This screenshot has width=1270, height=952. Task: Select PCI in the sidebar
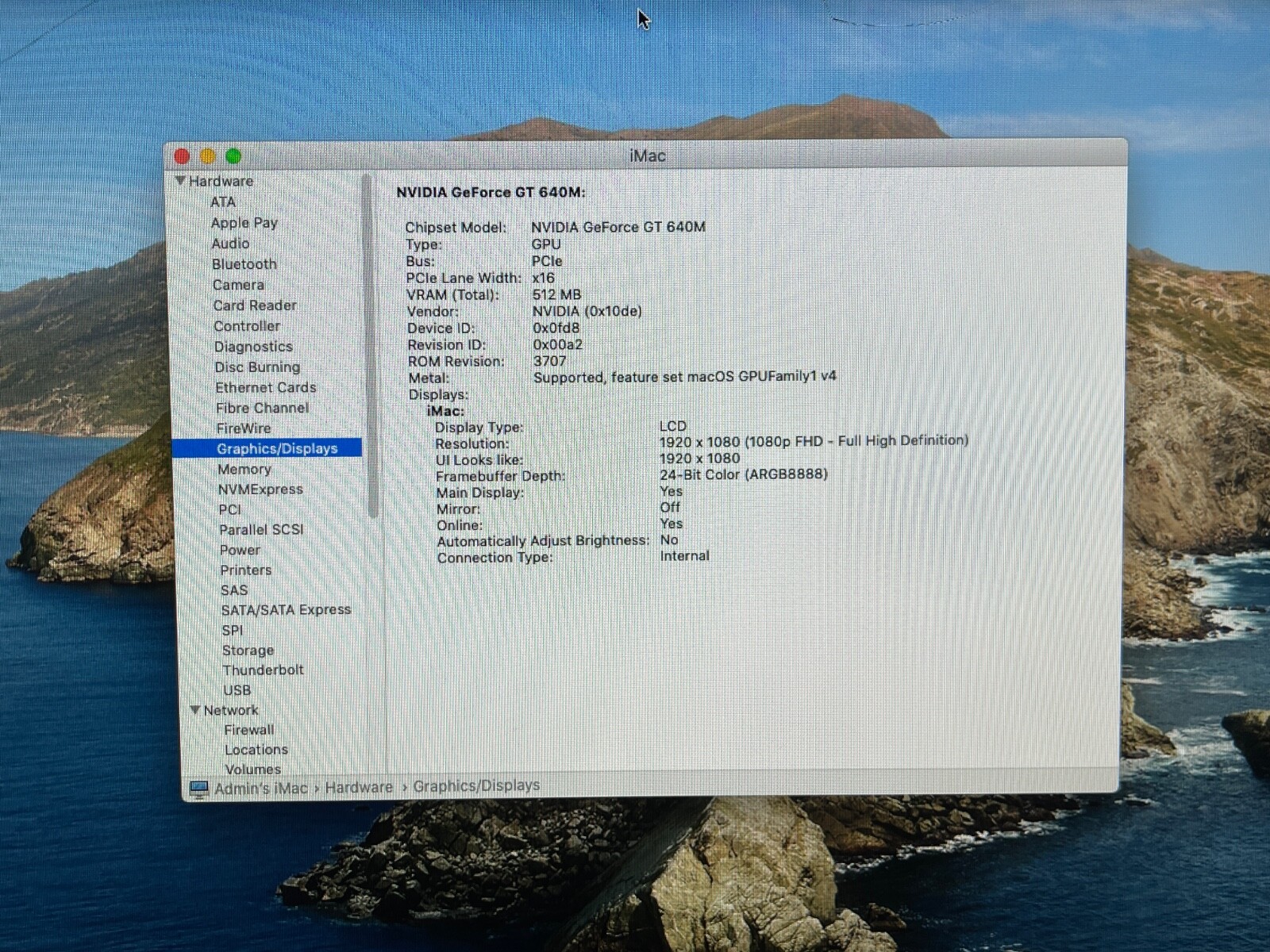coord(230,509)
